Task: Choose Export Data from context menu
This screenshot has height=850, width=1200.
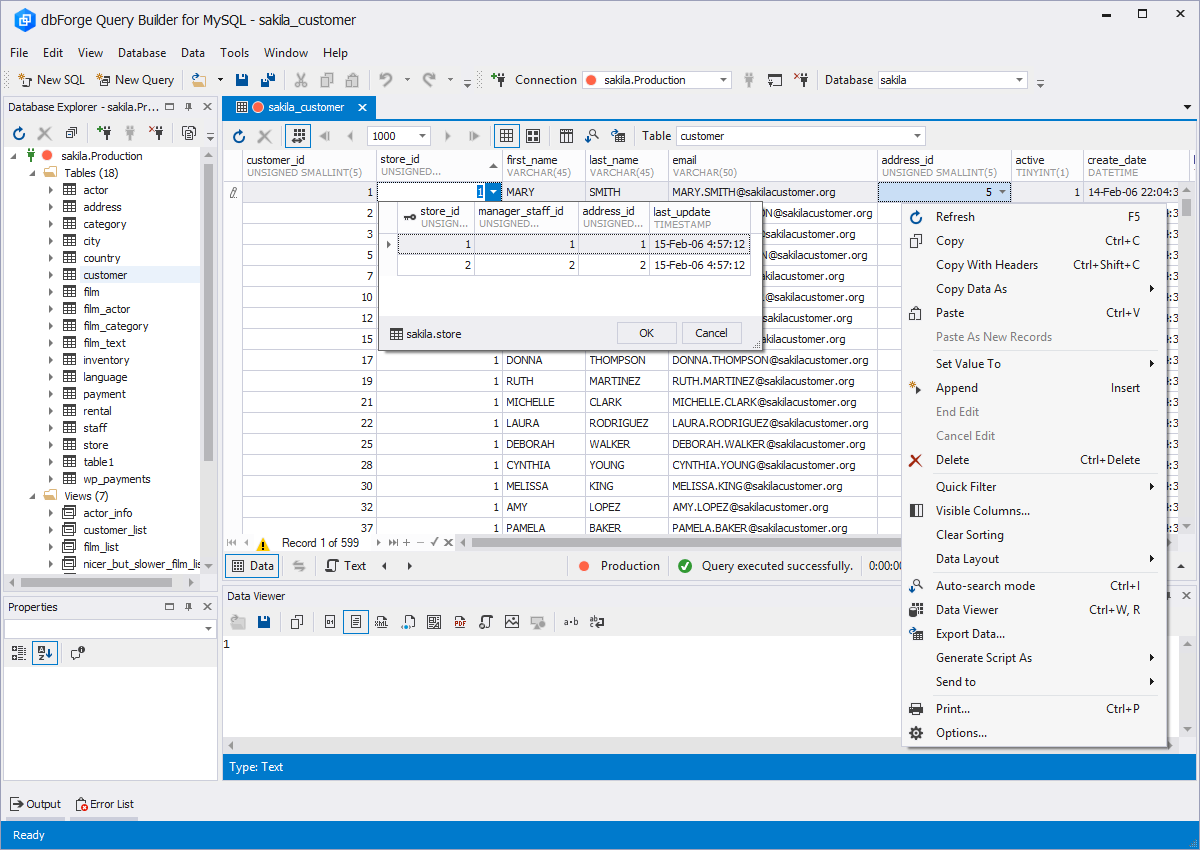Action: [970, 634]
